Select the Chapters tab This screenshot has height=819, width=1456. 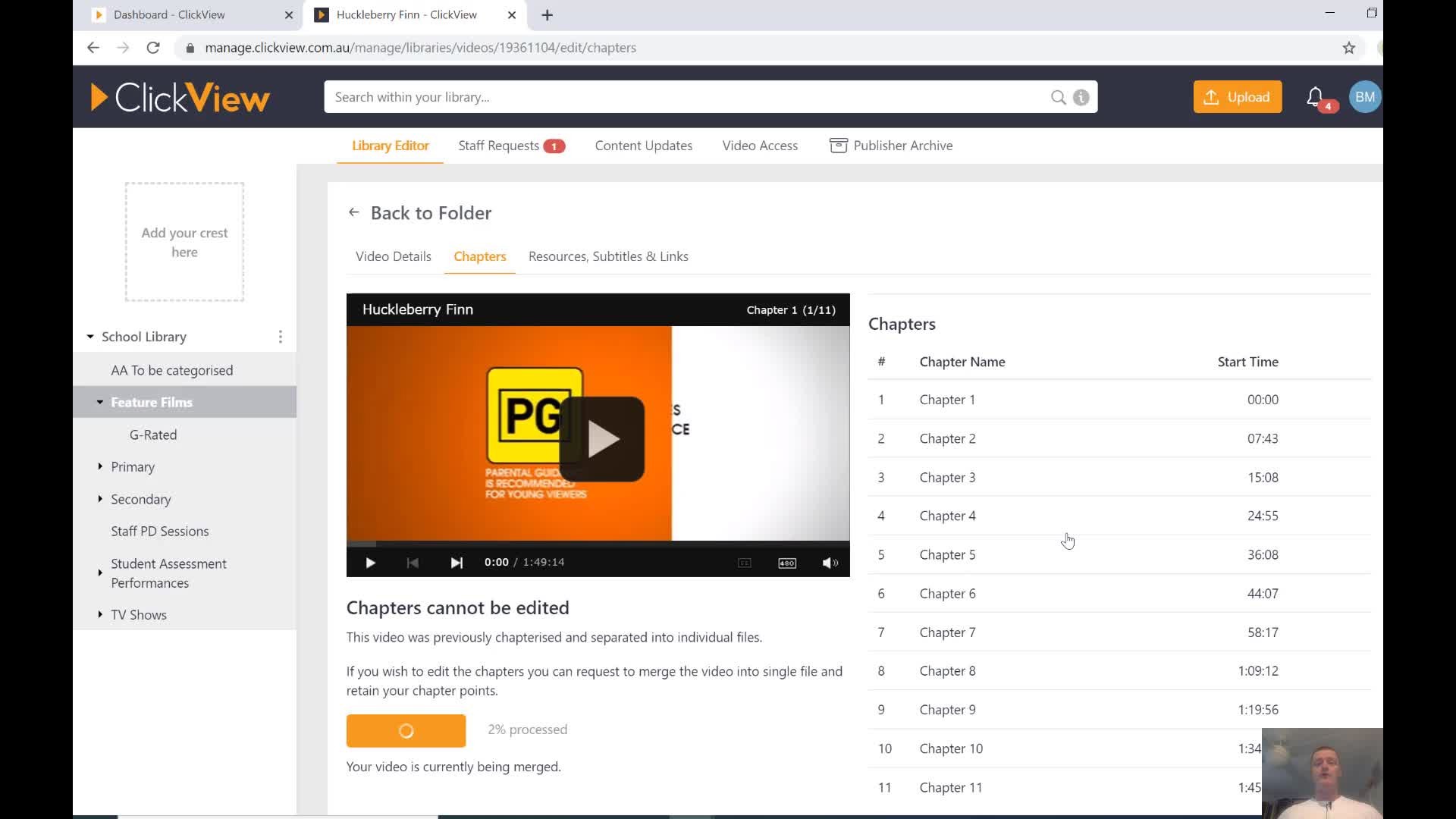coord(480,256)
